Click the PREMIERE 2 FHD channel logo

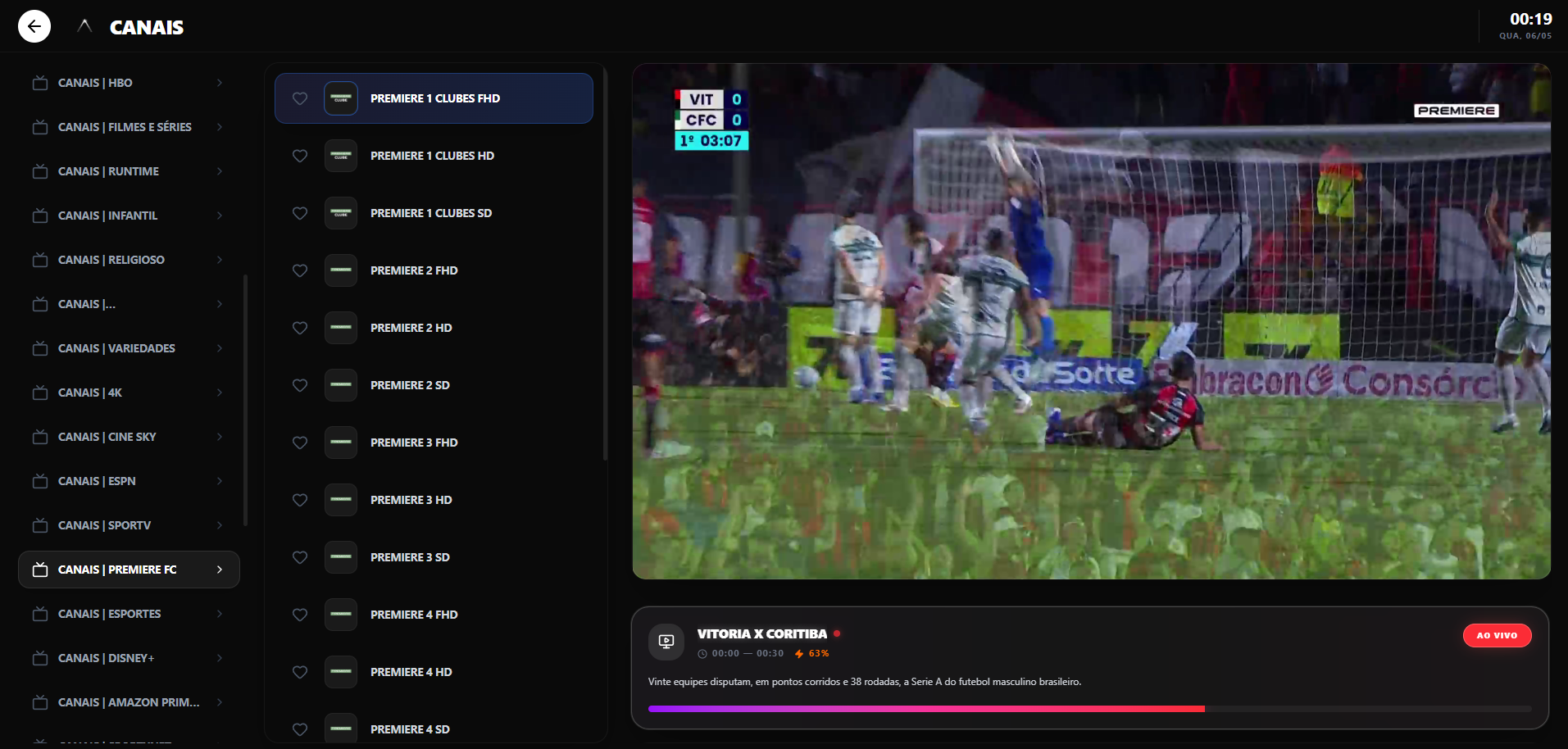pos(341,270)
